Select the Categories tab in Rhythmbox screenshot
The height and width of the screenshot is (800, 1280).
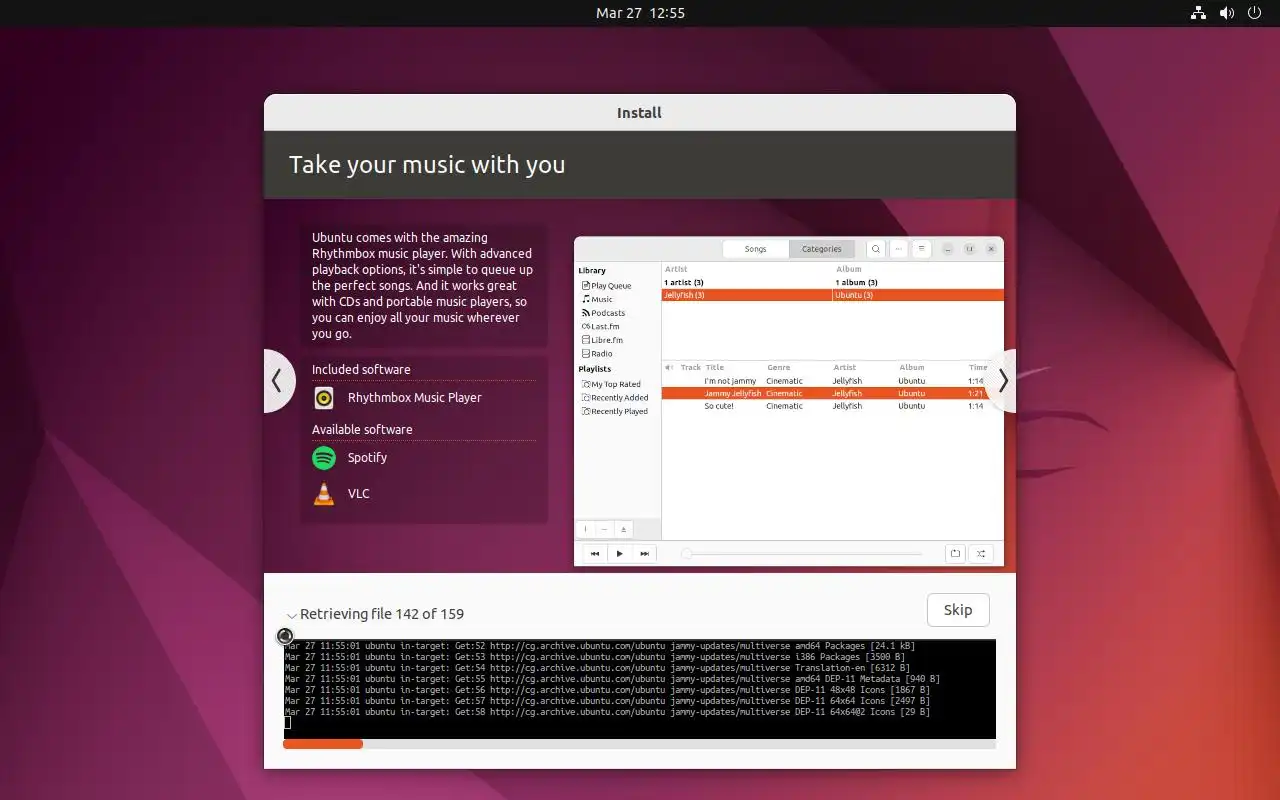822,249
